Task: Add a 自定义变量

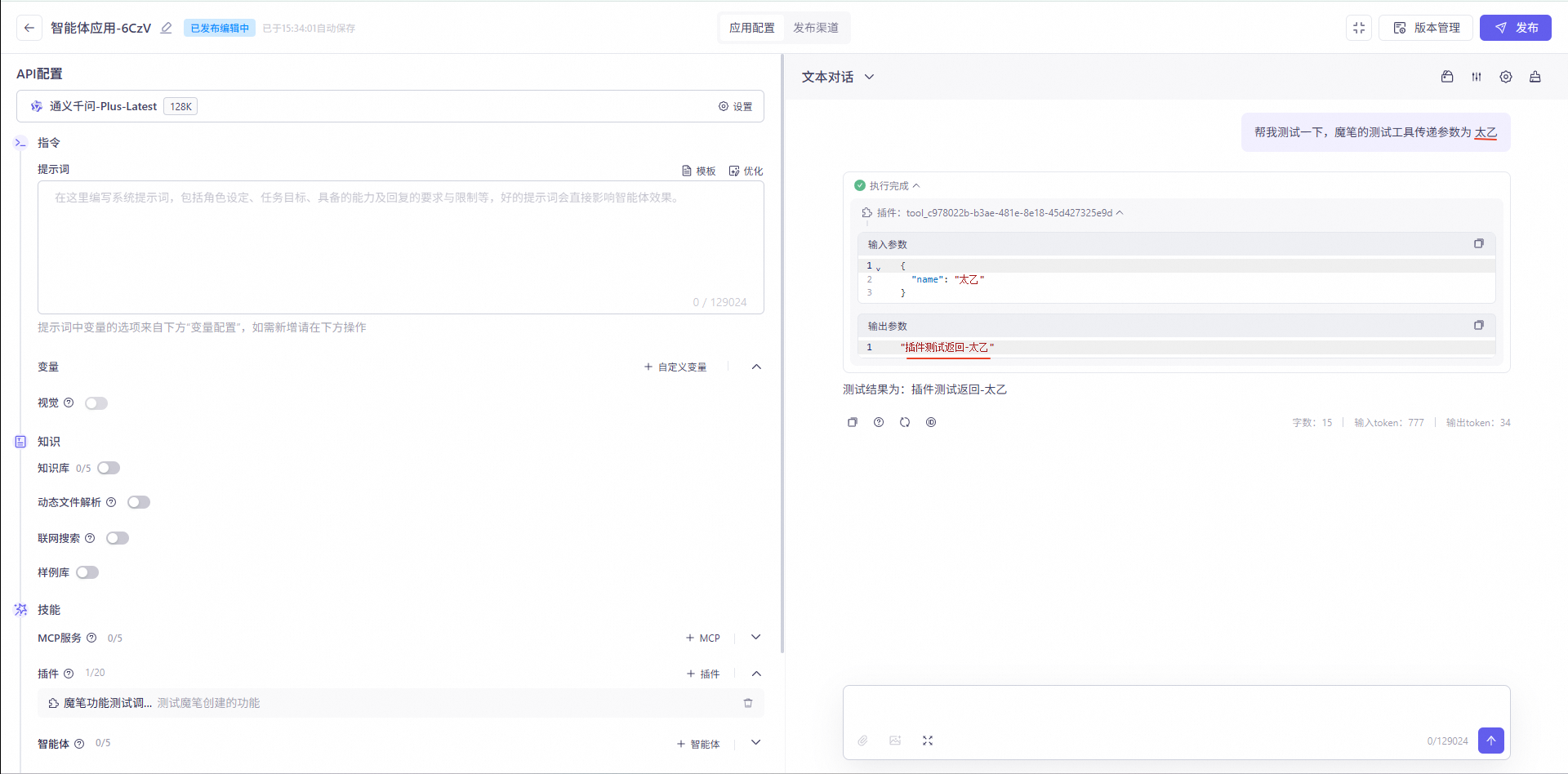Action: coord(675,367)
